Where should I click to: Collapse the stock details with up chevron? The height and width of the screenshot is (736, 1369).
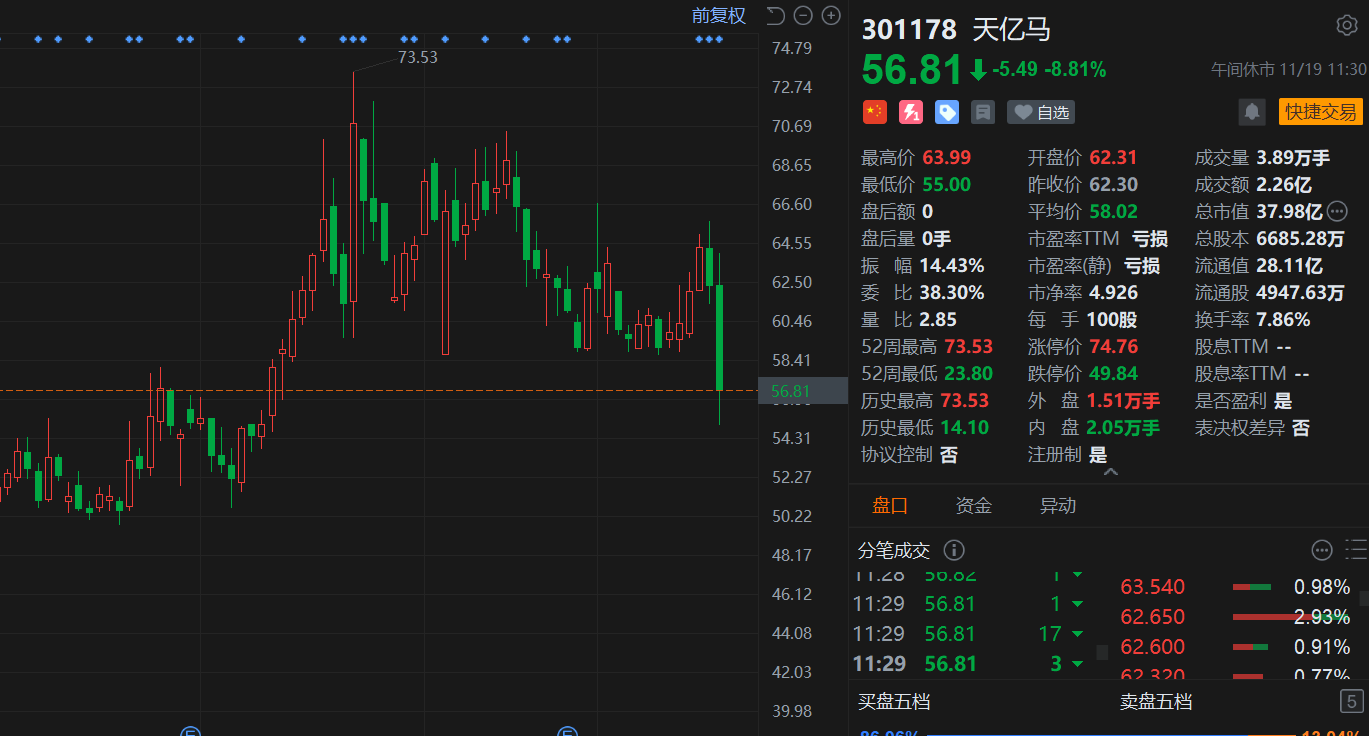[1110, 472]
